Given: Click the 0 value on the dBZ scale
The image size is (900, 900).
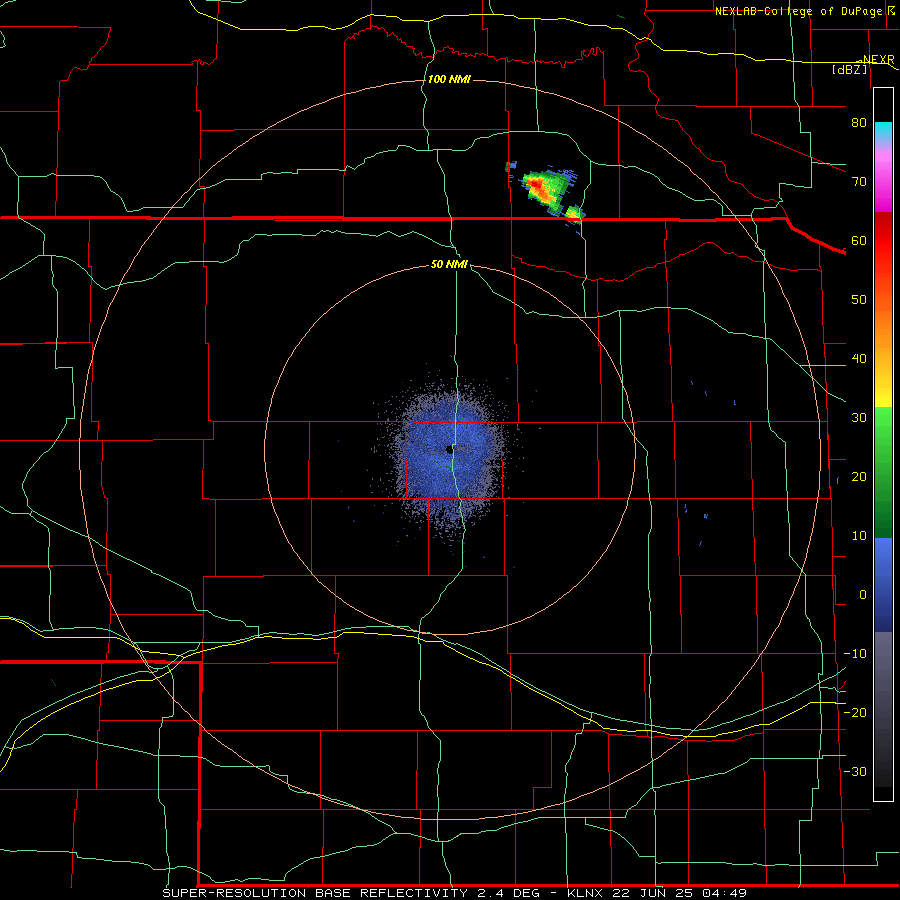Looking at the screenshot, I should point(863,595).
